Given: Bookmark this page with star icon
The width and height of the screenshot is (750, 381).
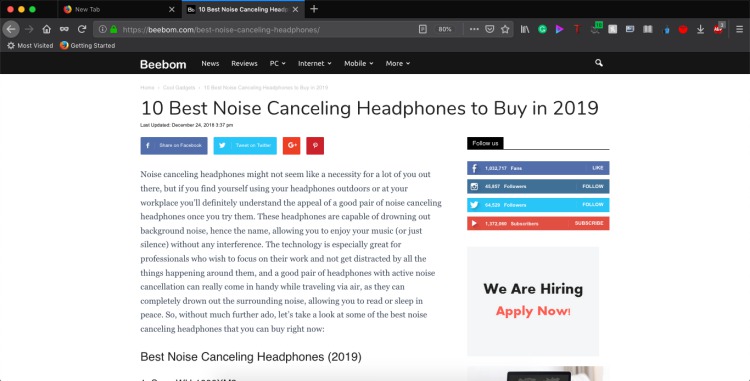Looking at the screenshot, I should click(x=505, y=29).
